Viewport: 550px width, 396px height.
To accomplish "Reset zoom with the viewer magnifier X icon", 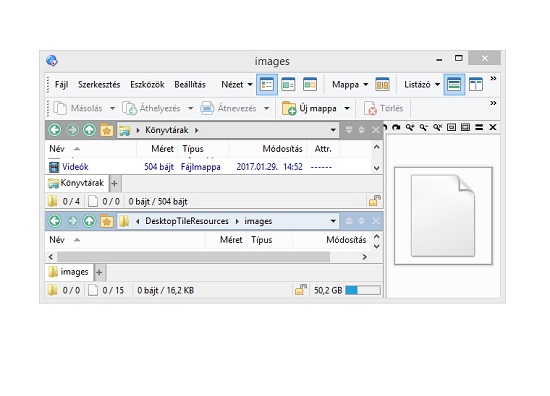I will [437, 127].
